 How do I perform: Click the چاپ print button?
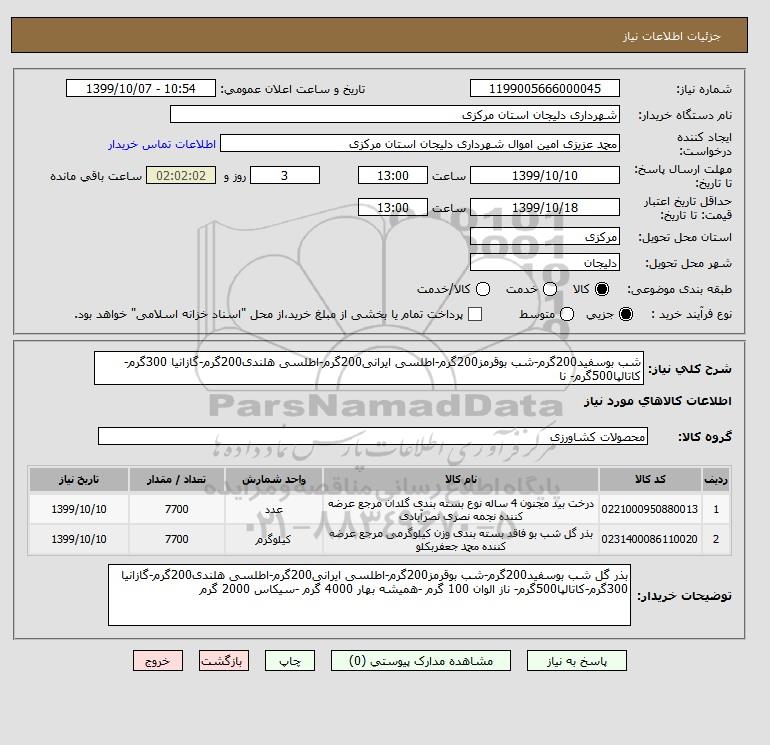click(x=290, y=661)
